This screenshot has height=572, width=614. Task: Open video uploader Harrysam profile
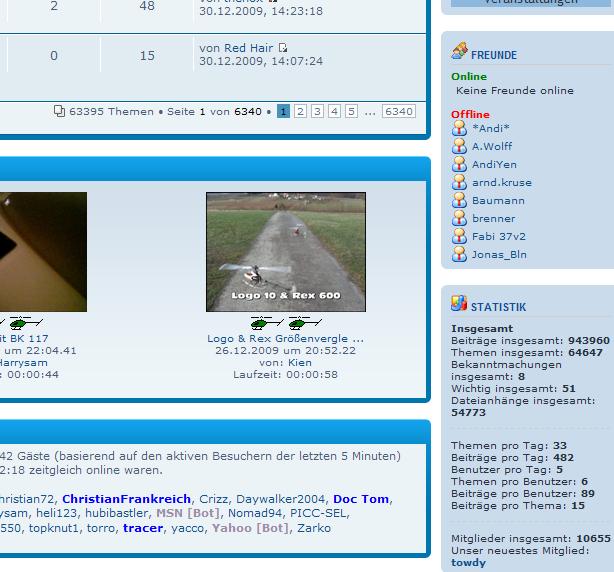pyautogui.click(x=23, y=363)
